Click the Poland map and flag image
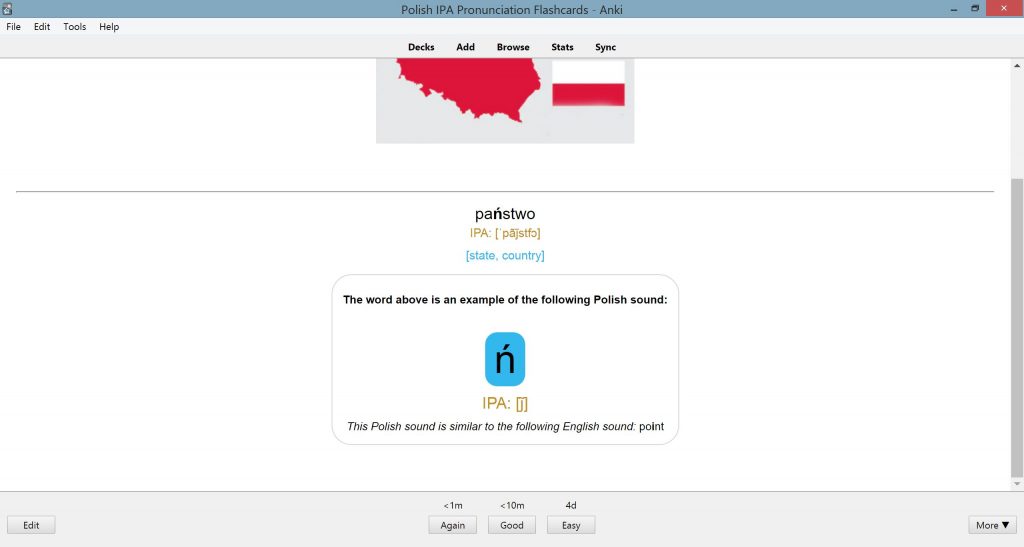The width and height of the screenshot is (1024, 547). [505, 101]
